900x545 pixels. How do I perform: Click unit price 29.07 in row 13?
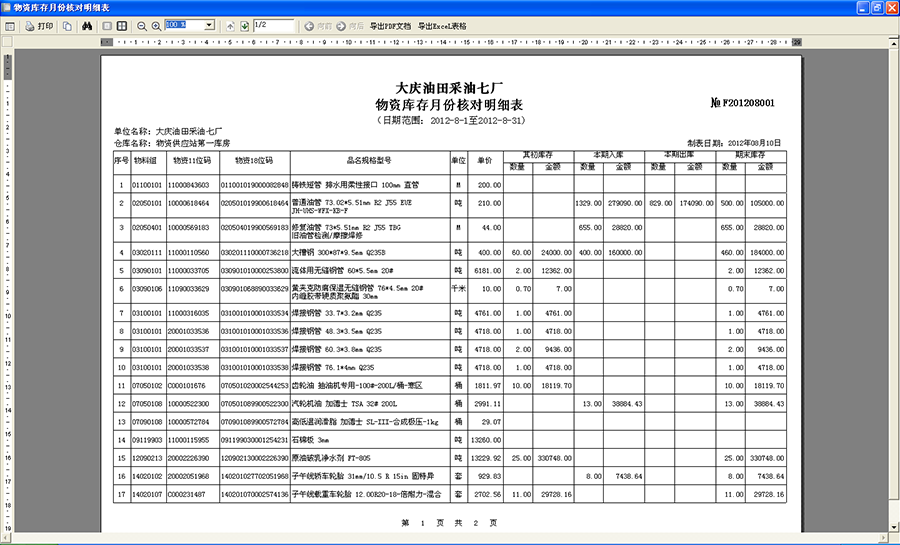coord(491,422)
